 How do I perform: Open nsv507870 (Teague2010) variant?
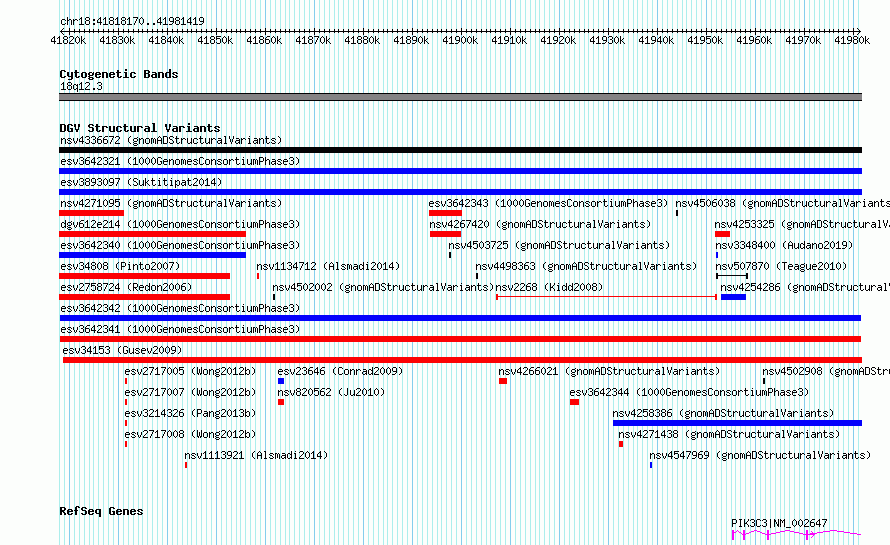point(781,266)
